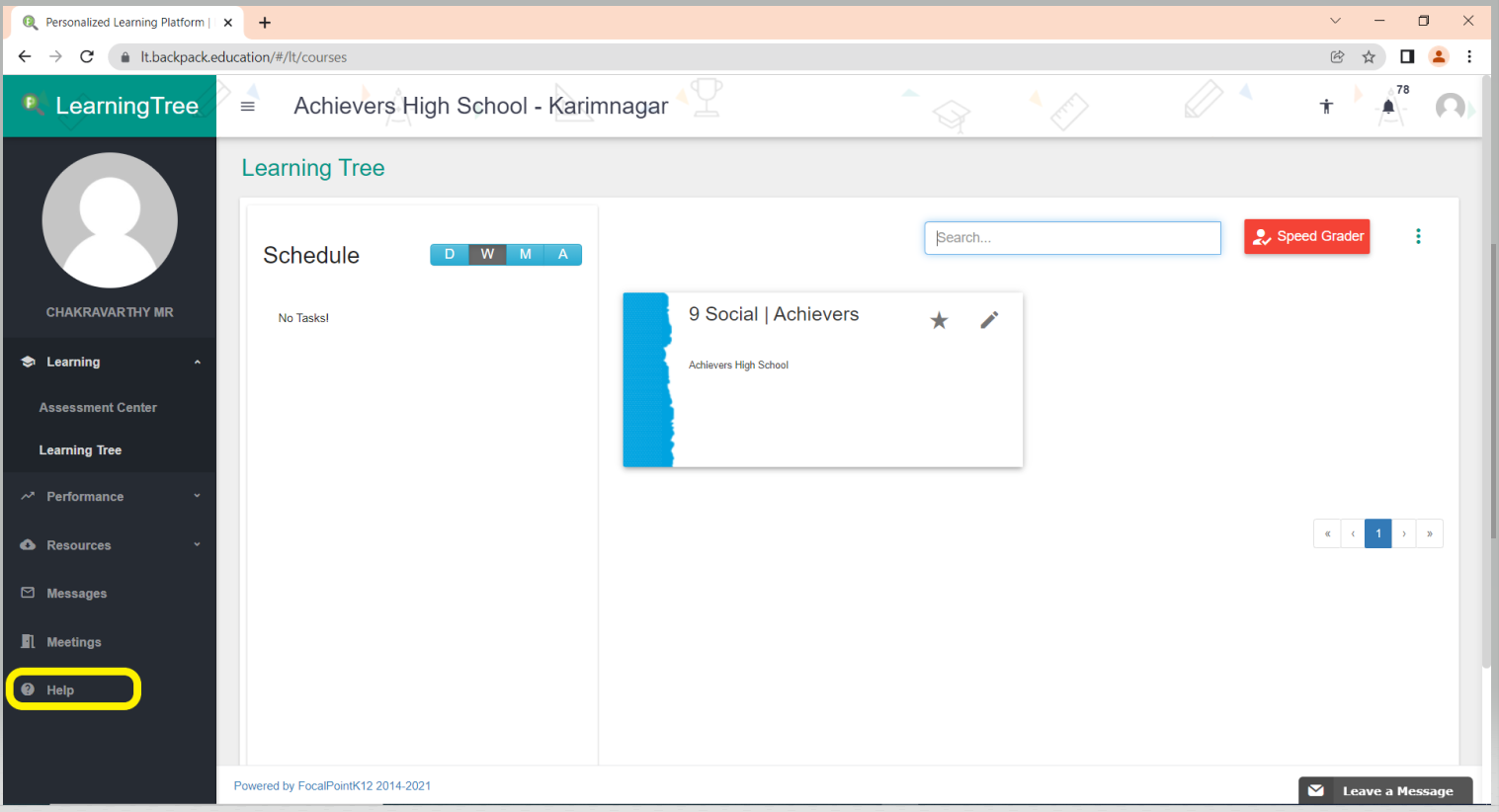Open notifications bell with 78 badge
1499x812 pixels.
point(1388,107)
